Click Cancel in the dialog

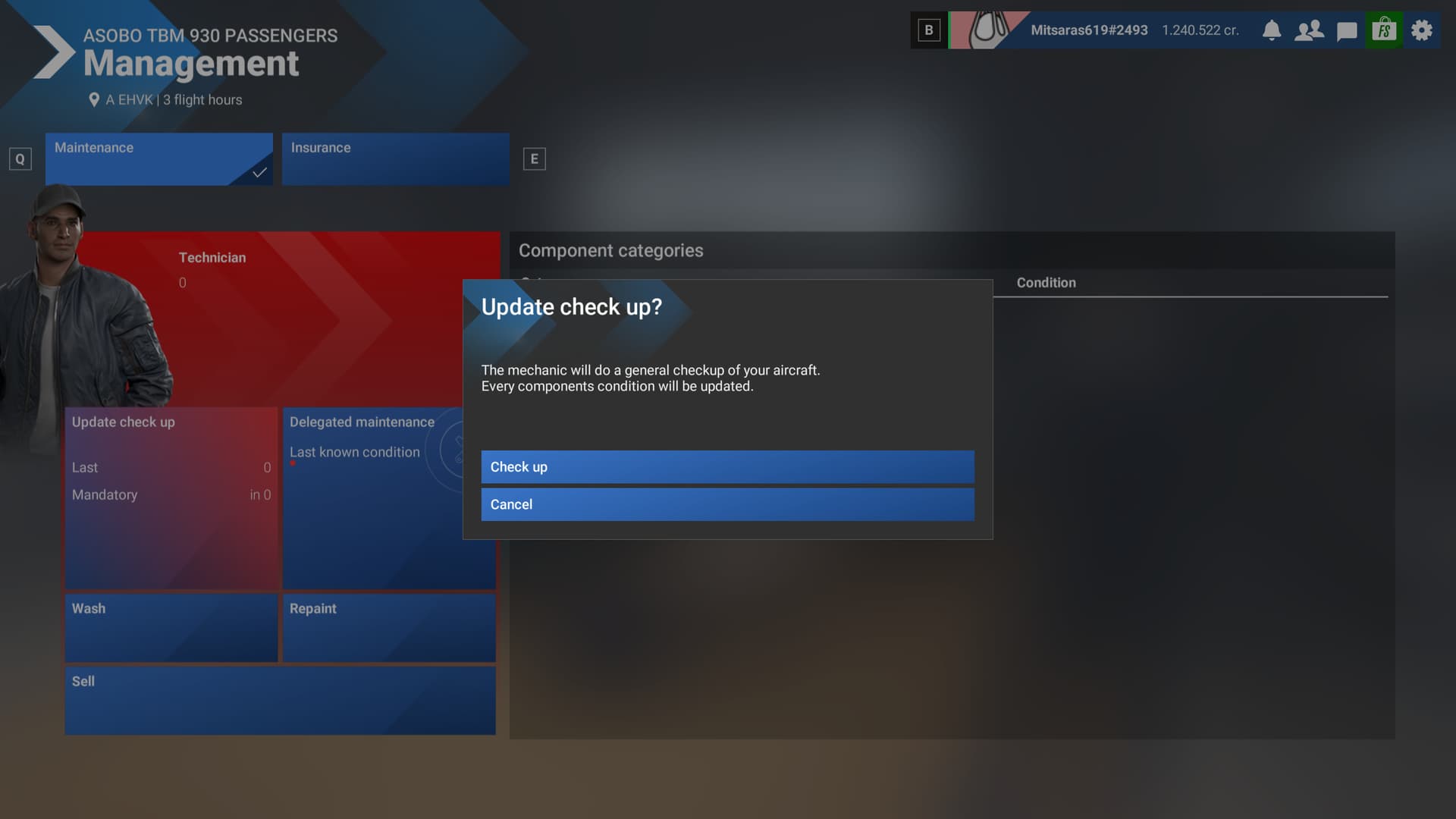pos(727,504)
